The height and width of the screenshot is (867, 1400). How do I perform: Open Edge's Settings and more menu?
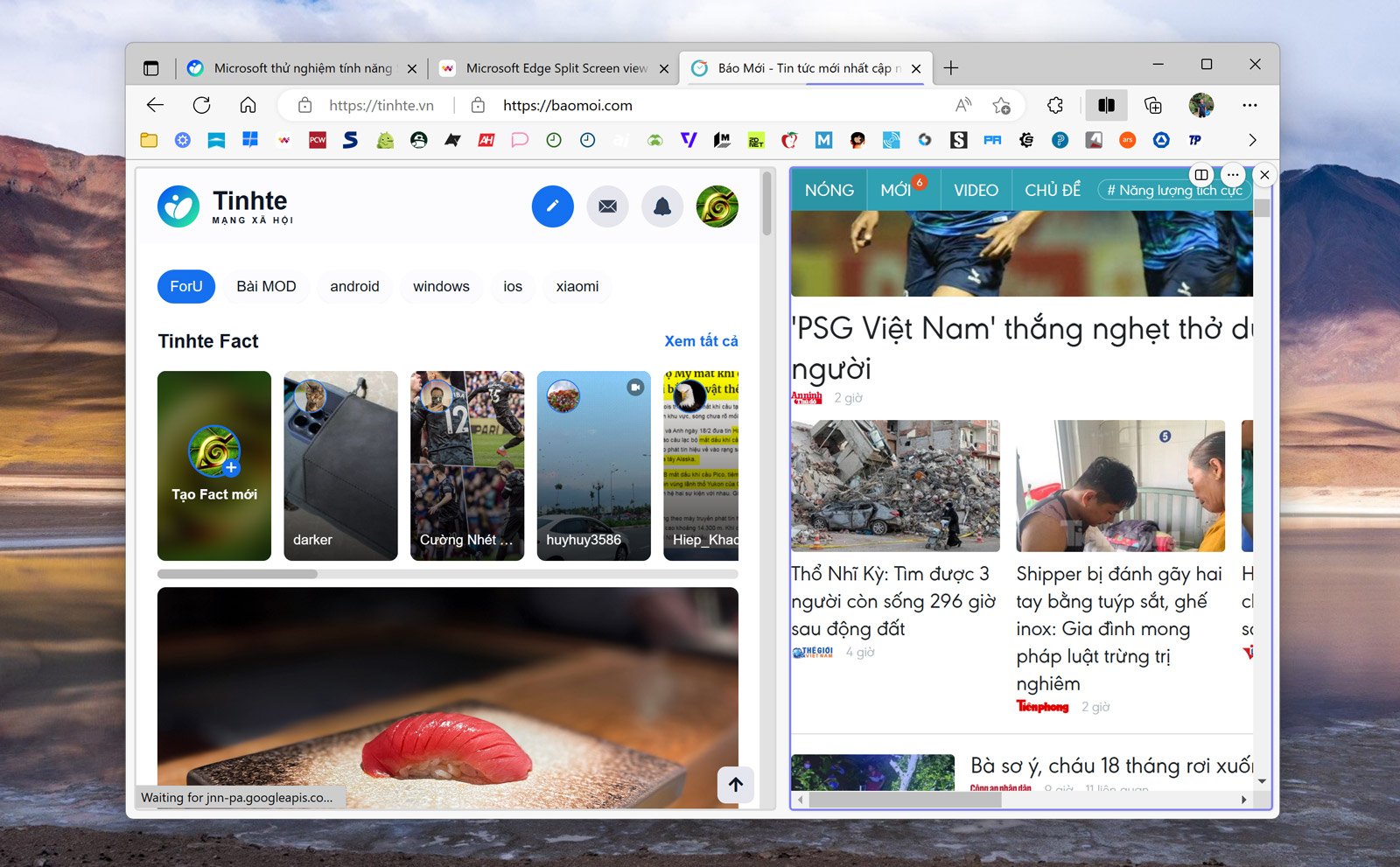[1249, 105]
